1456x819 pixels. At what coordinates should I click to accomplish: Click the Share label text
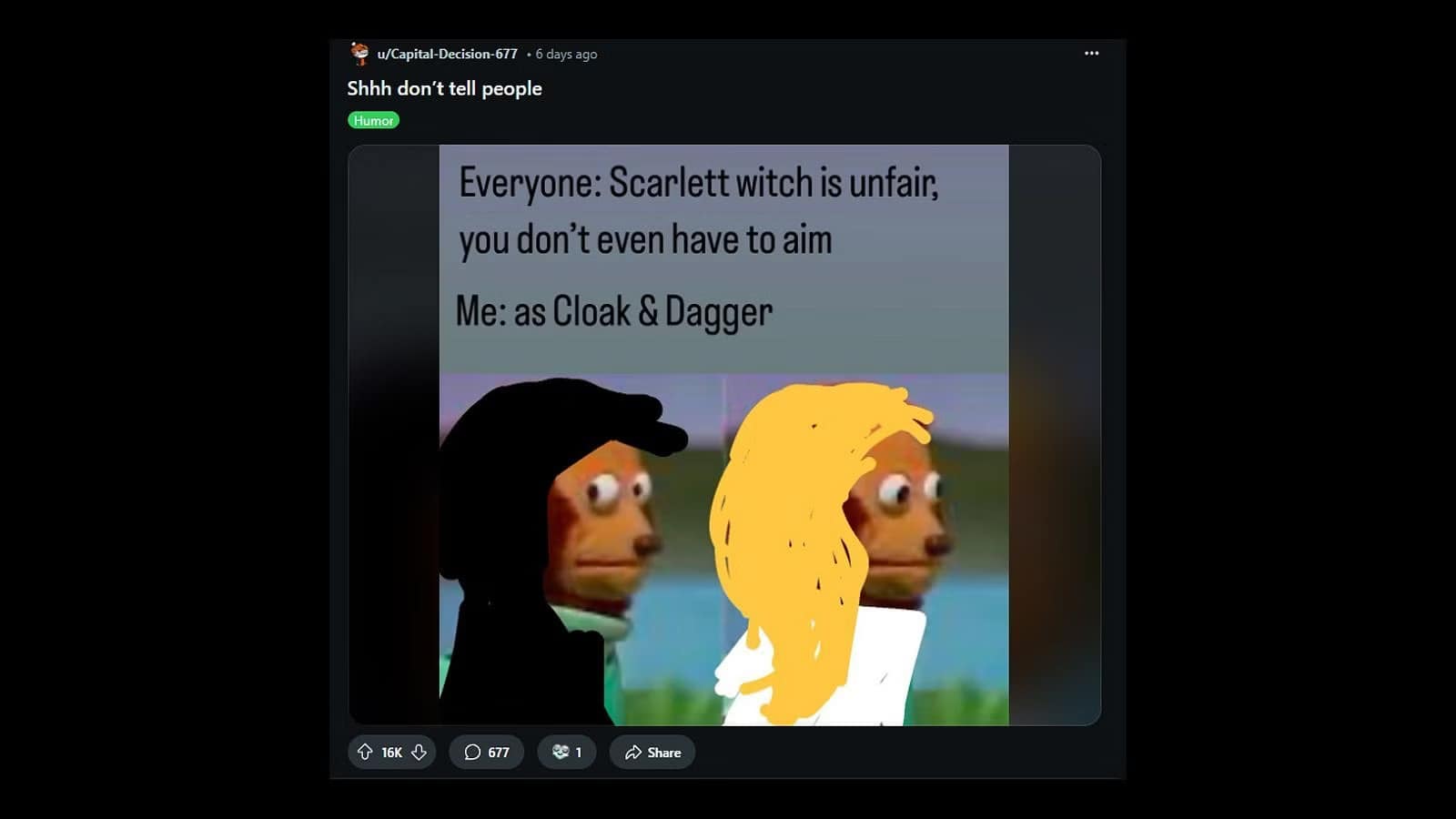[x=664, y=753]
